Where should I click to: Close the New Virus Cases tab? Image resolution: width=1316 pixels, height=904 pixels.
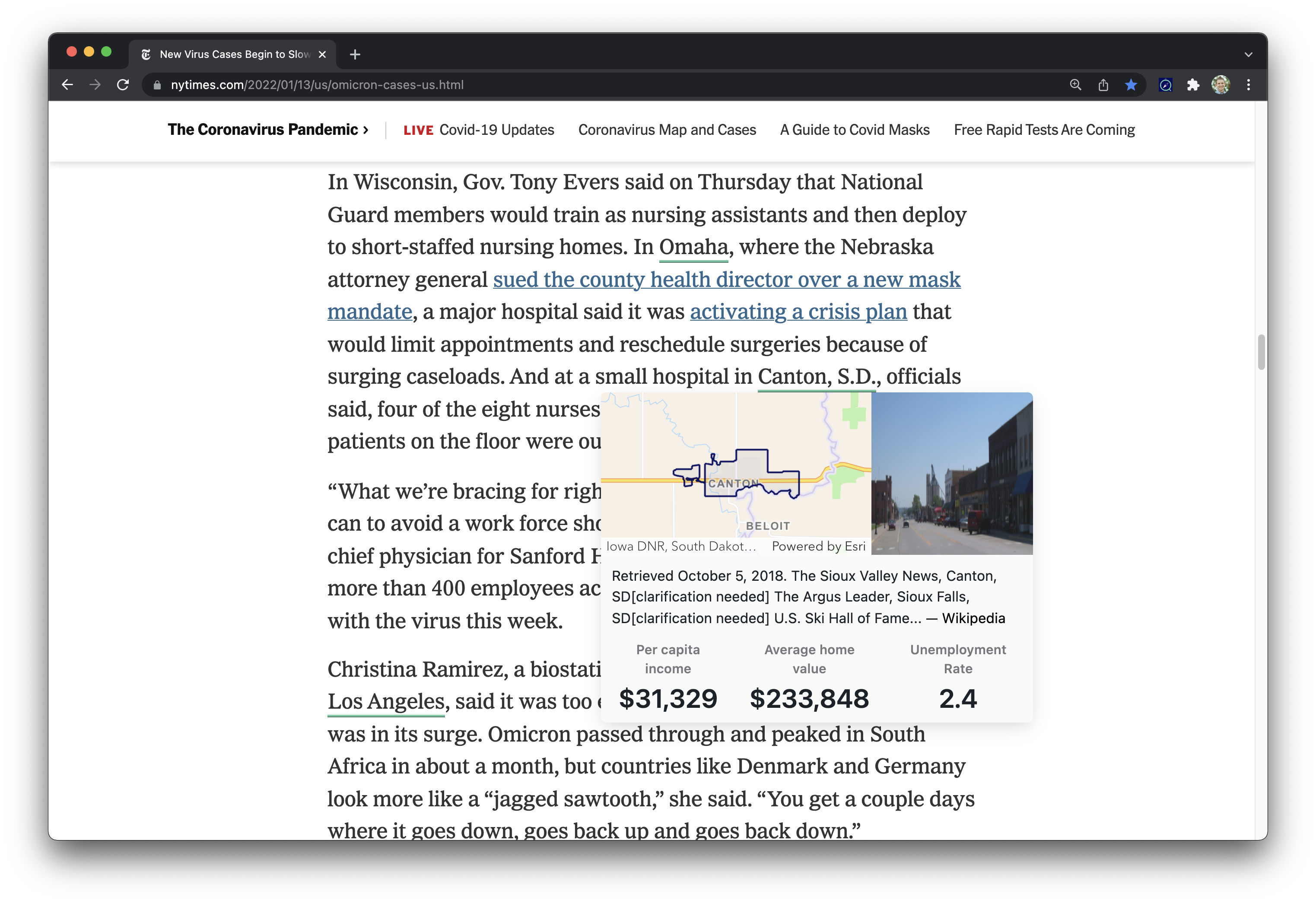(322, 54)
